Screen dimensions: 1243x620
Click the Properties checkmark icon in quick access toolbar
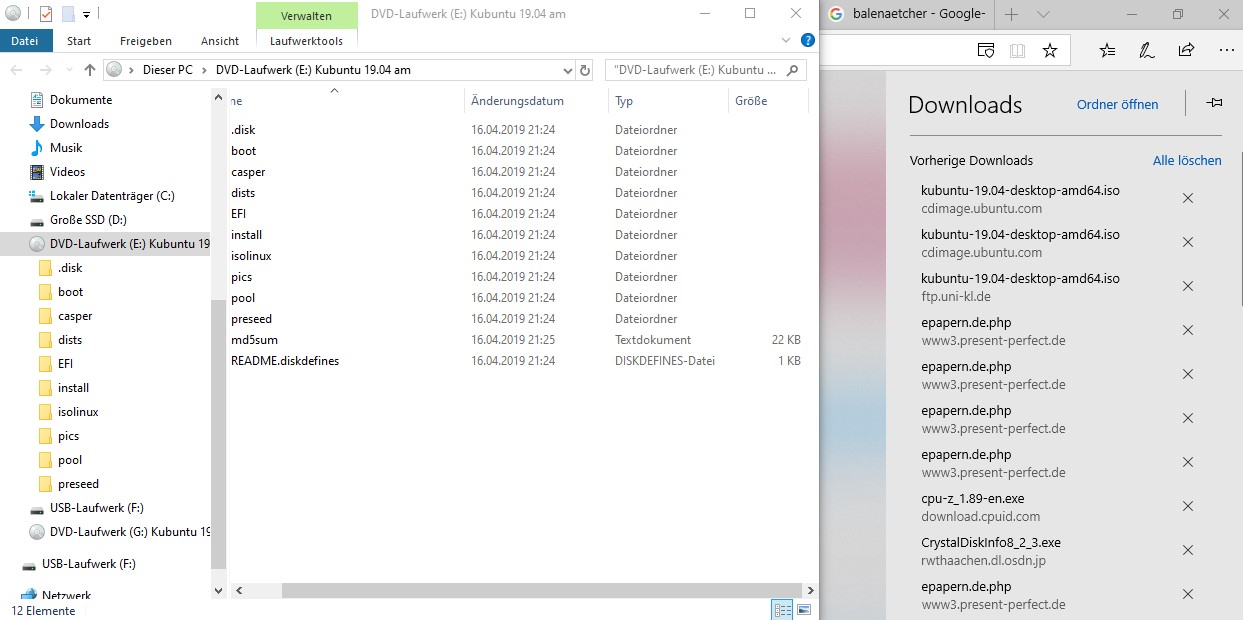point(45,14)
